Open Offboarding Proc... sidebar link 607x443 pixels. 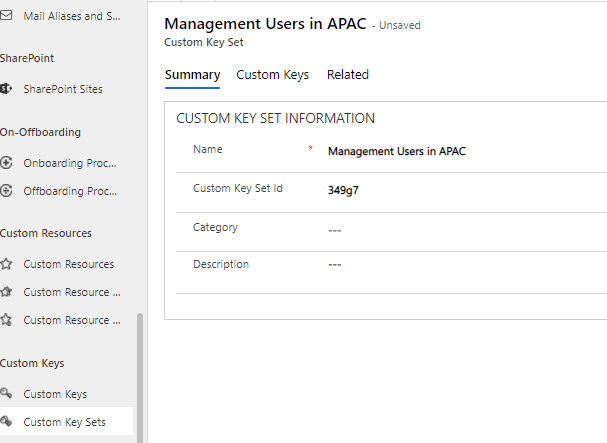click(x=70, y=191)
